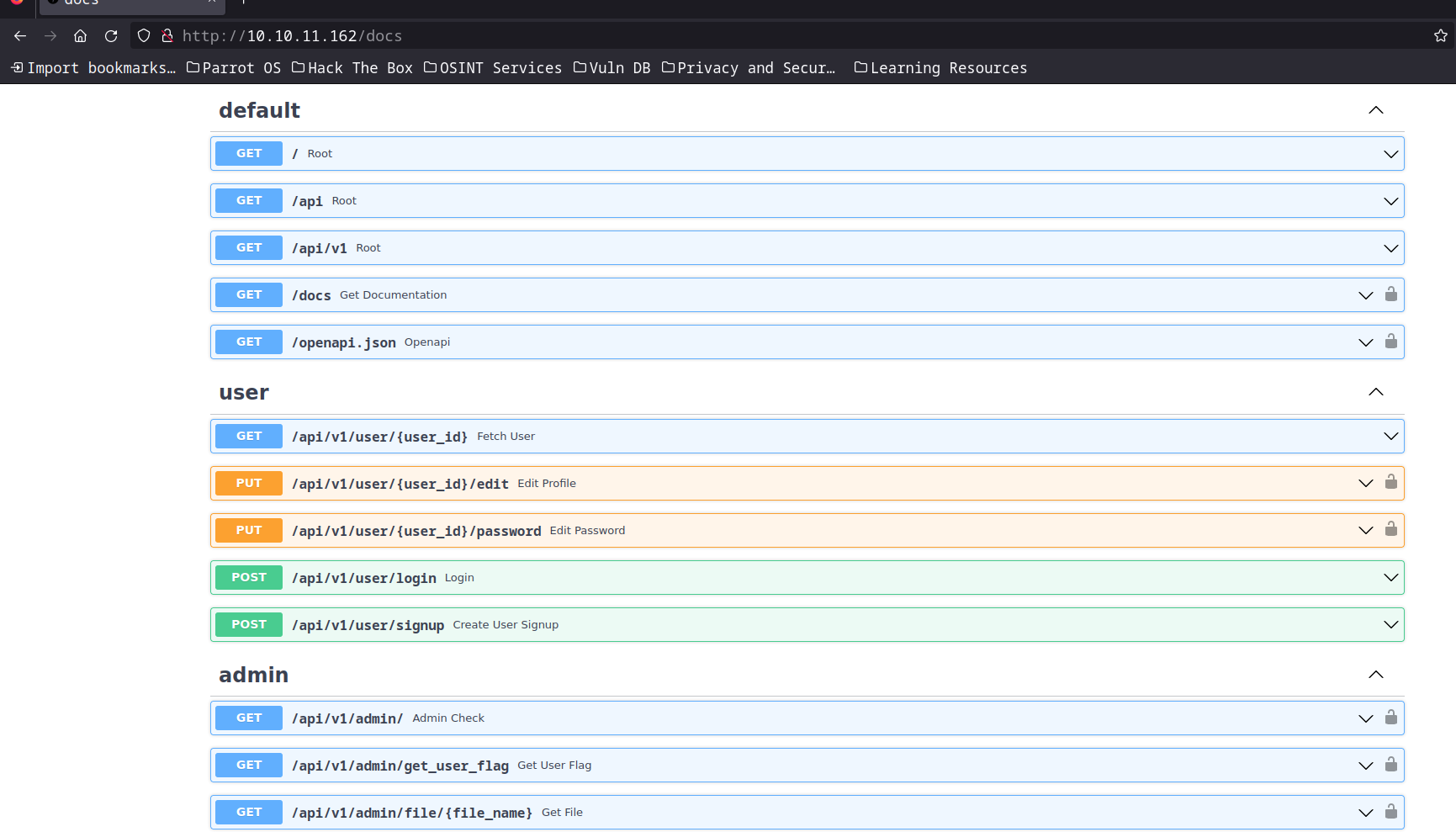The image size is (1456, 832).
Task: Click Import bookmarks in the bookmarks bar
Action: click(x=93, y=68)
